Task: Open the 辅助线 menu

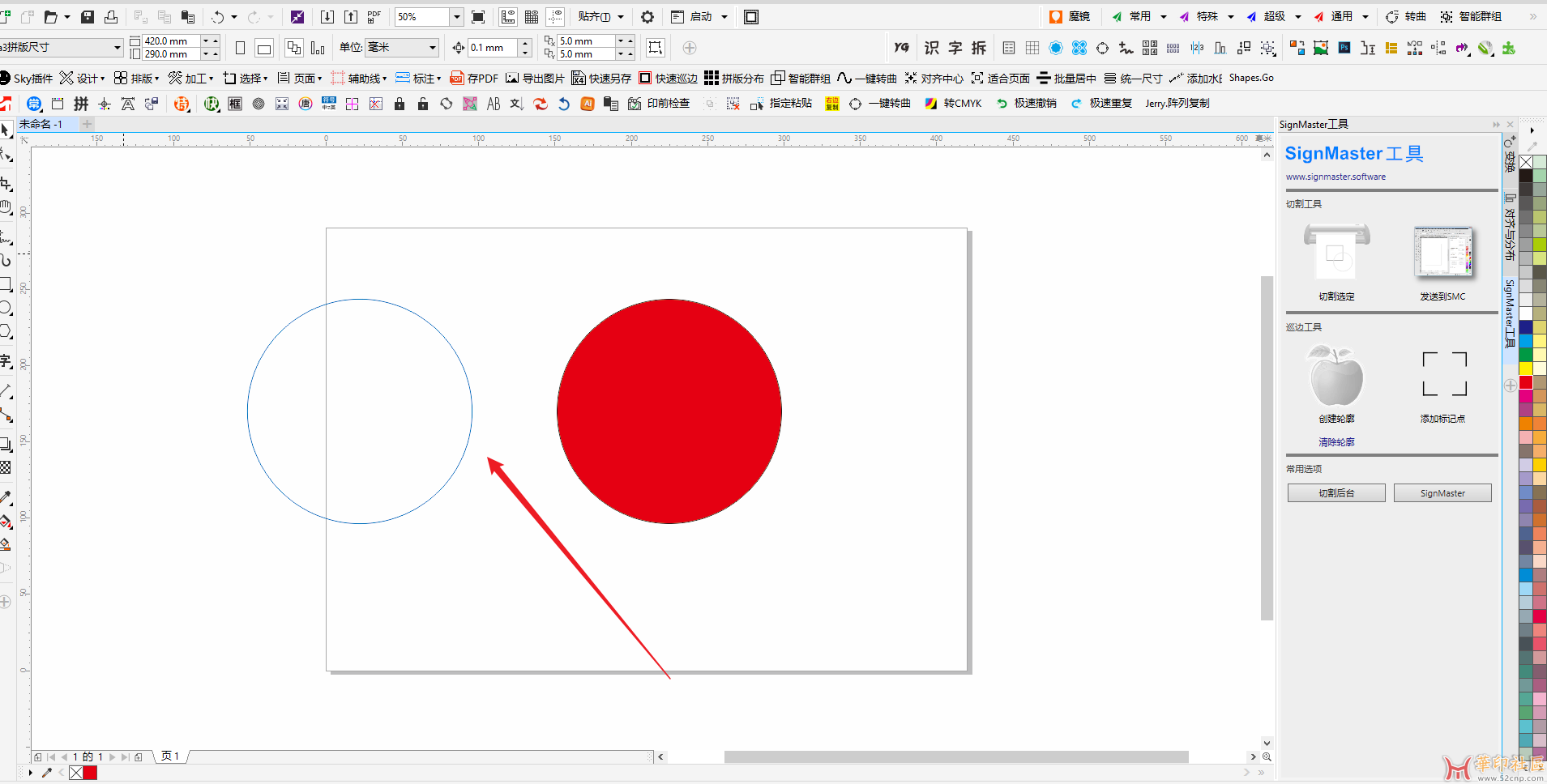Action: pos(359,78)
